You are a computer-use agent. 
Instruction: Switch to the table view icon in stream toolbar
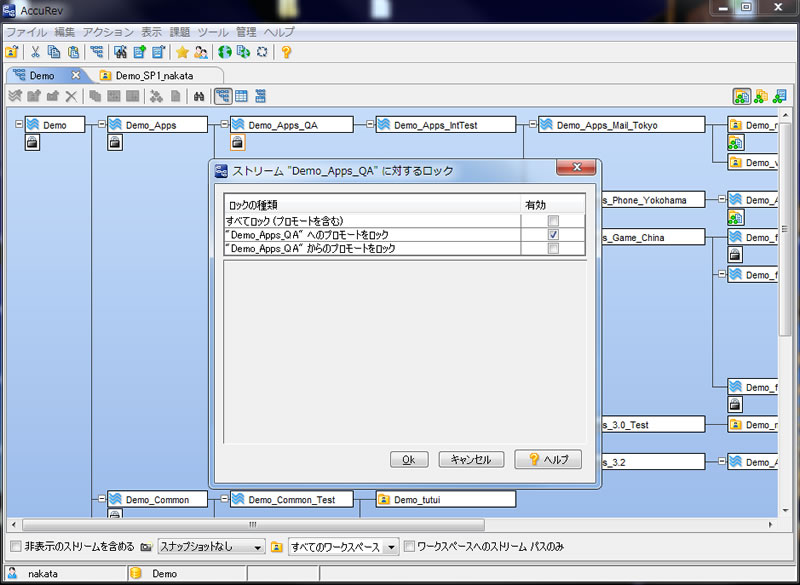241,96
